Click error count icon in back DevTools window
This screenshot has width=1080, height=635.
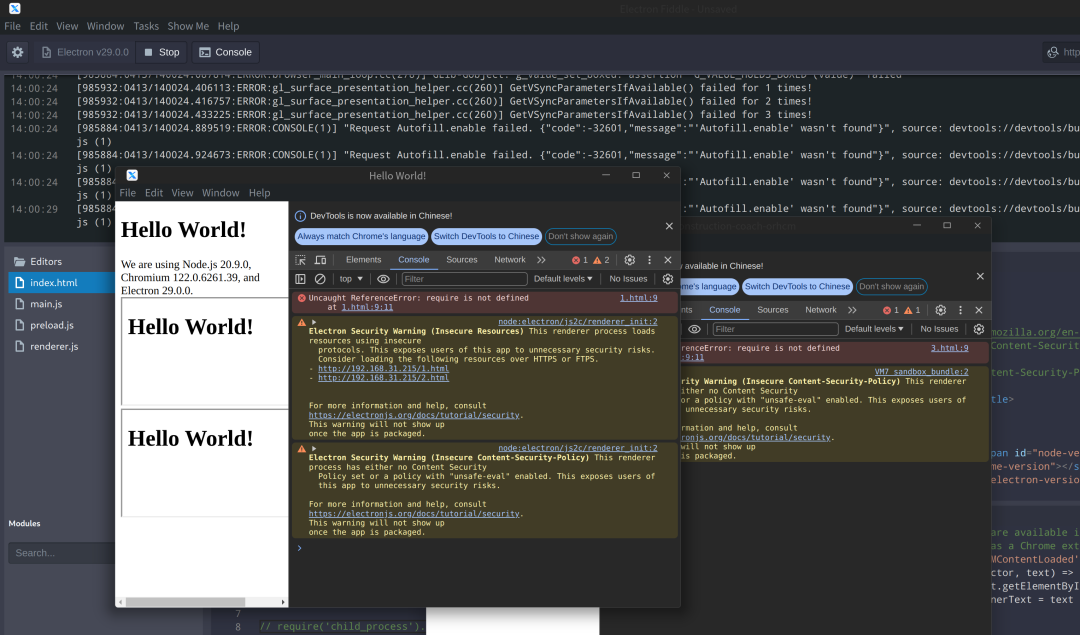click(891, 310)
